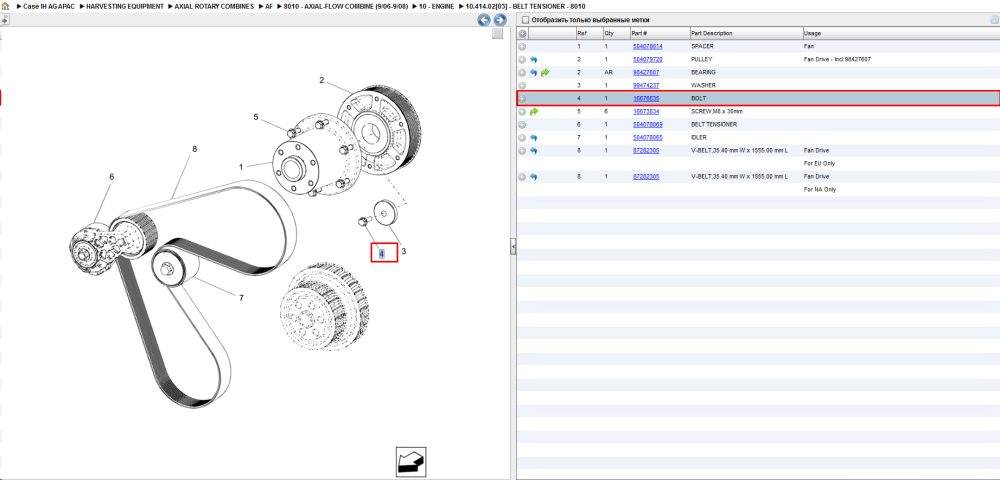Open 8010 - AXIAL-FLOW COMBINE breadcrumb

point(346,6)
